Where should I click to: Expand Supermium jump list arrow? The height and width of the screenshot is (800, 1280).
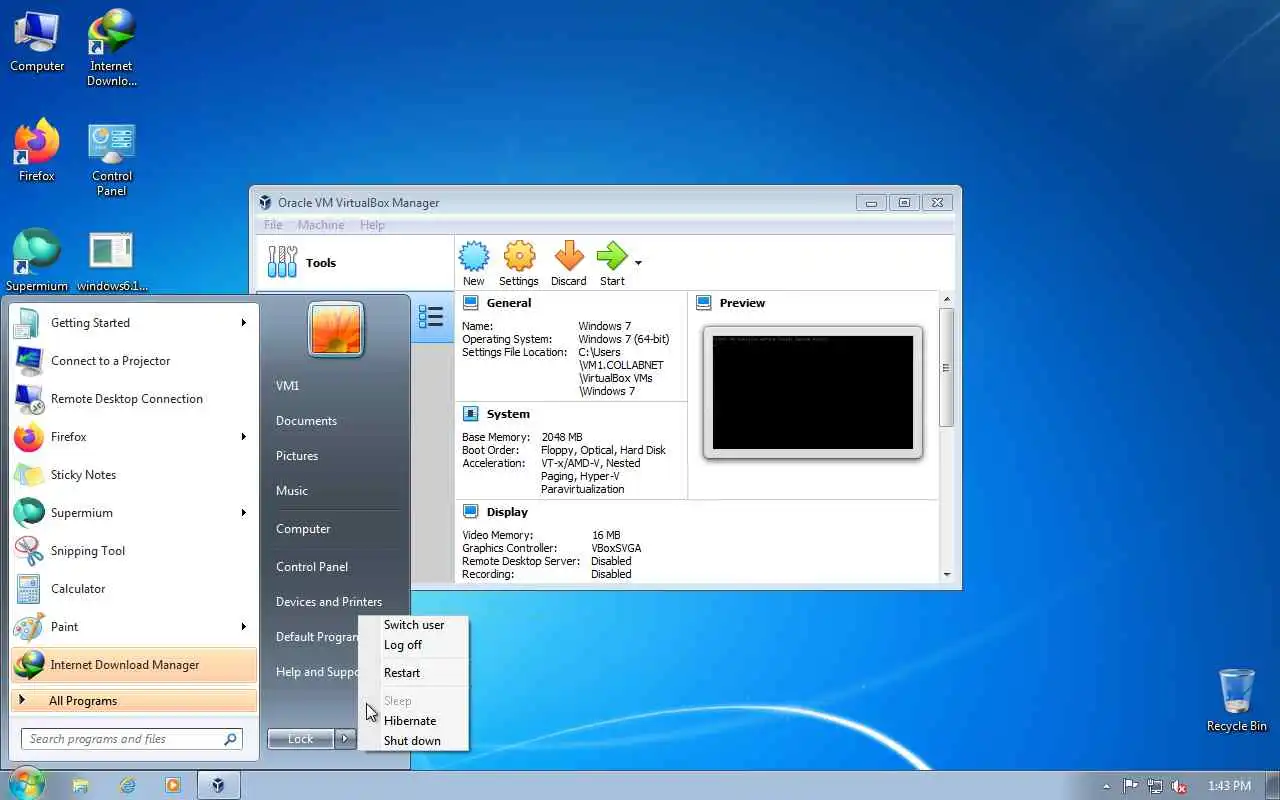pyautogui.click(x=243, y=512)
